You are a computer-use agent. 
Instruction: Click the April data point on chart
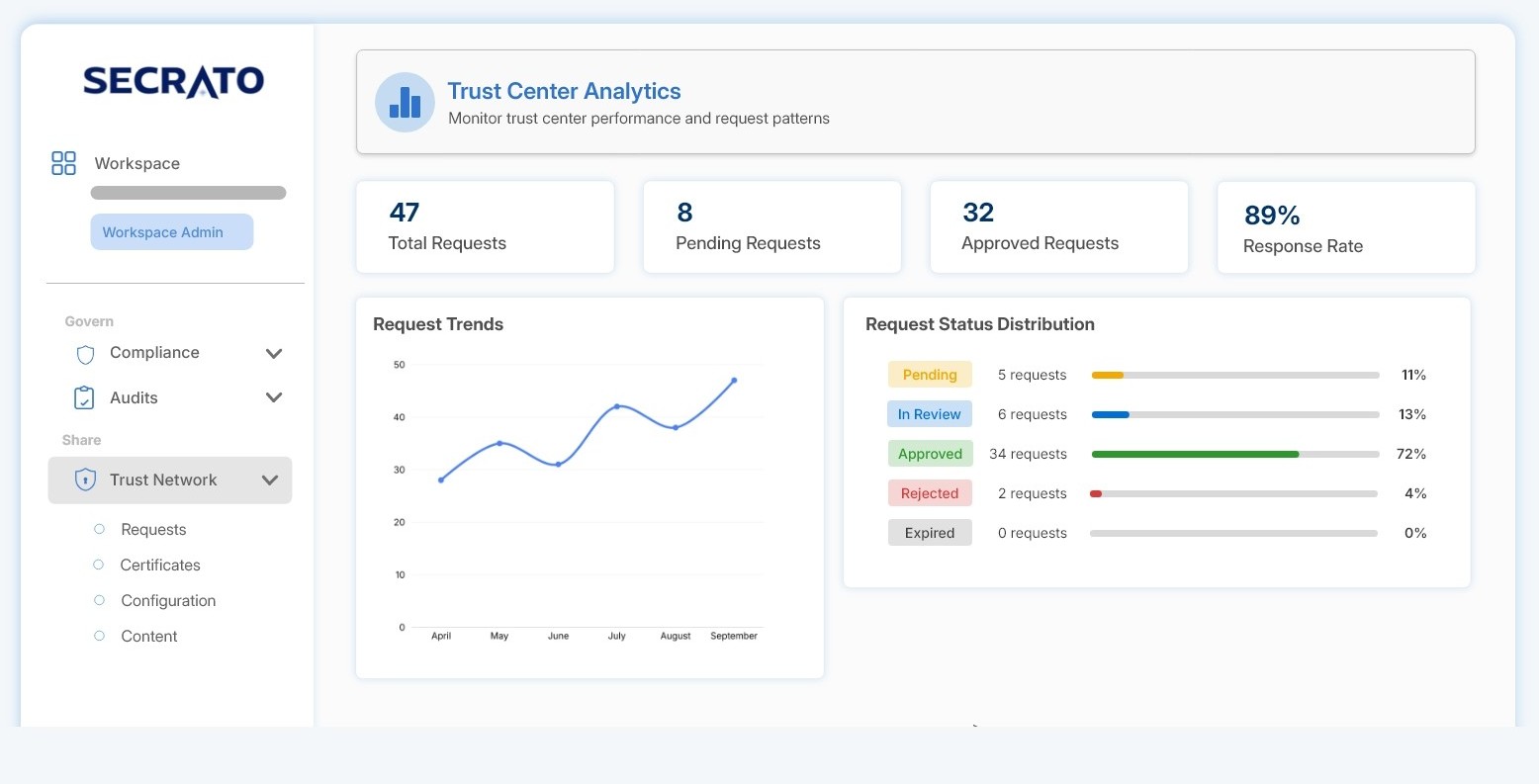441,479
